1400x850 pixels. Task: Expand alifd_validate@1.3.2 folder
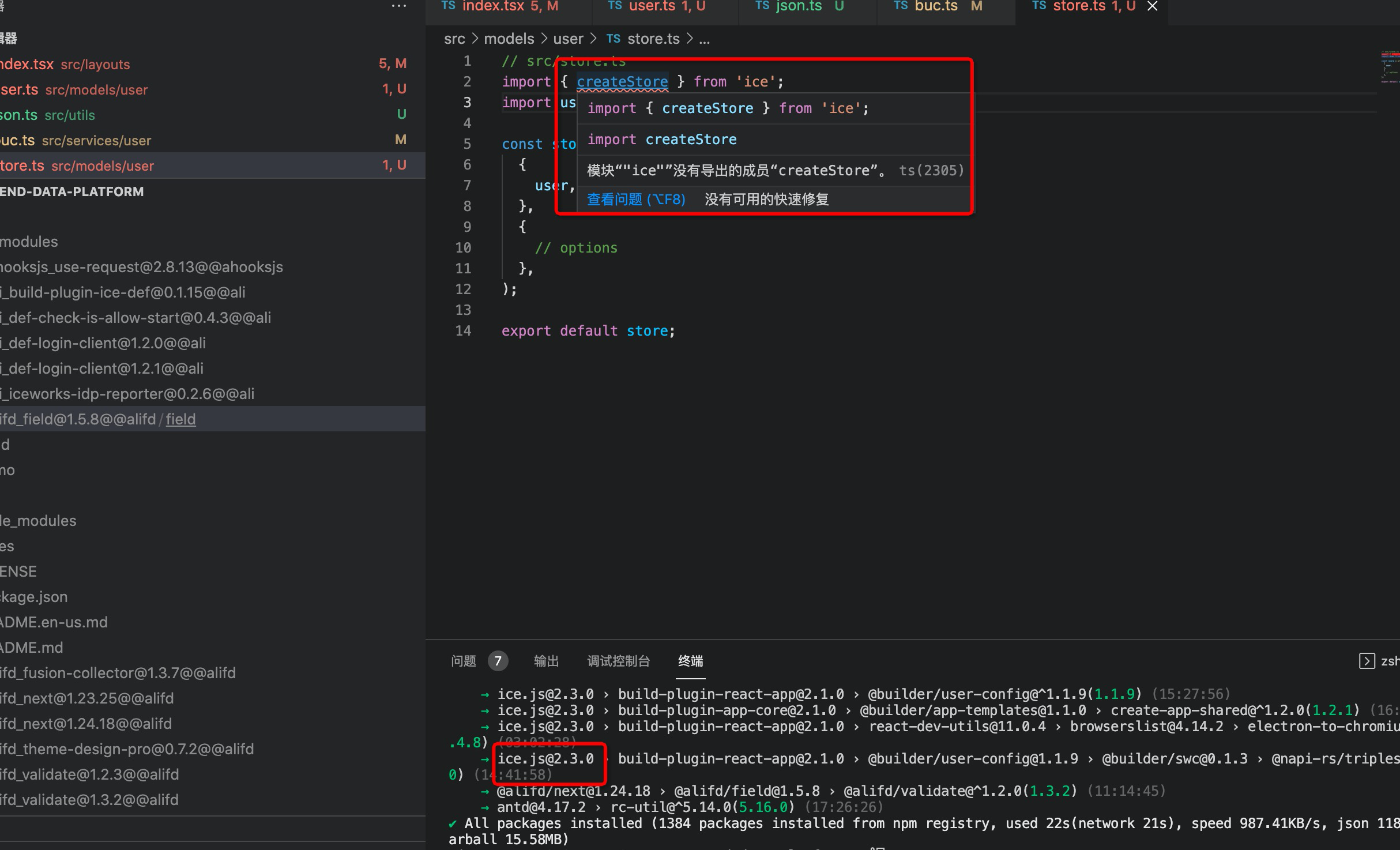point(213,800)
